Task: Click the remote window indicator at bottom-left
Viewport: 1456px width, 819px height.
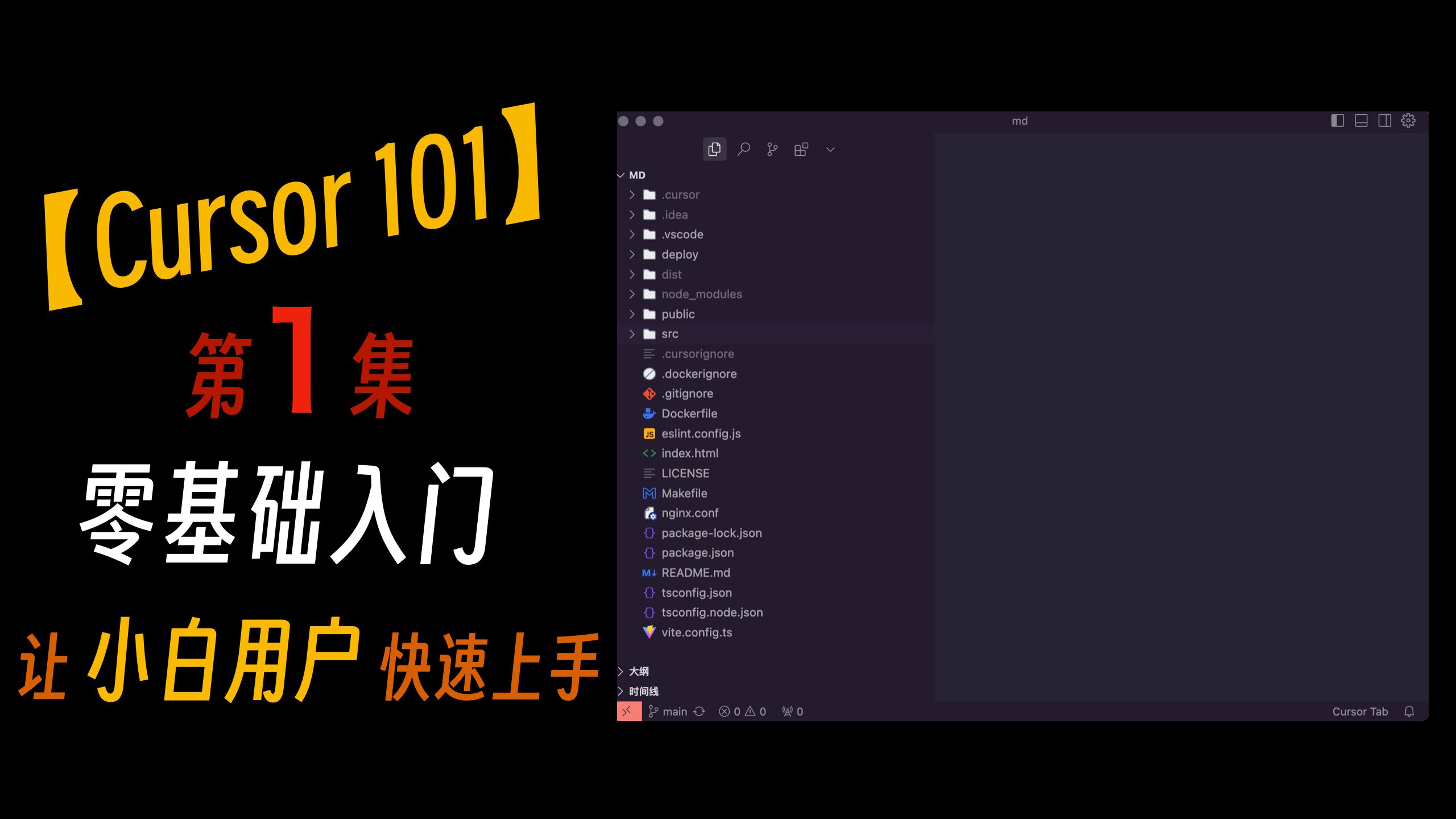Action: [x=628, y=711]
